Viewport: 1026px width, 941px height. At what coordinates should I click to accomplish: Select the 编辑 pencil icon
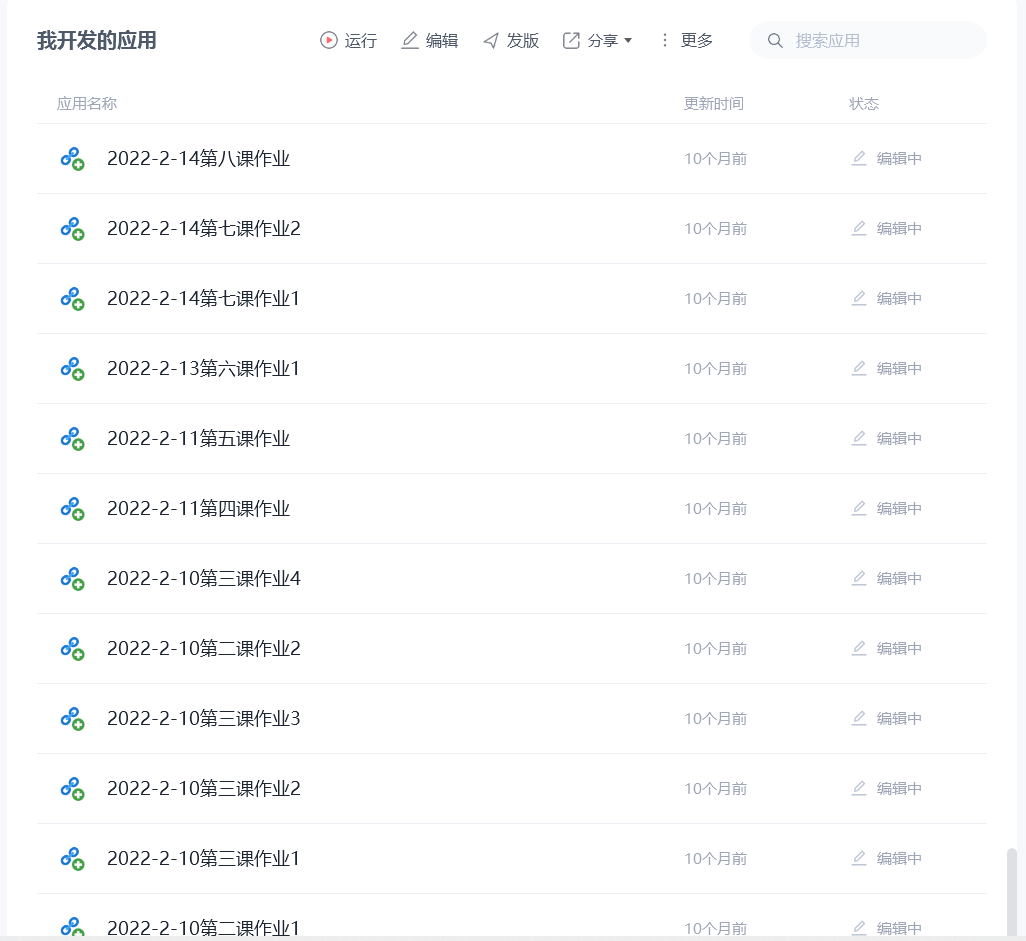click(x=409, y=40)
